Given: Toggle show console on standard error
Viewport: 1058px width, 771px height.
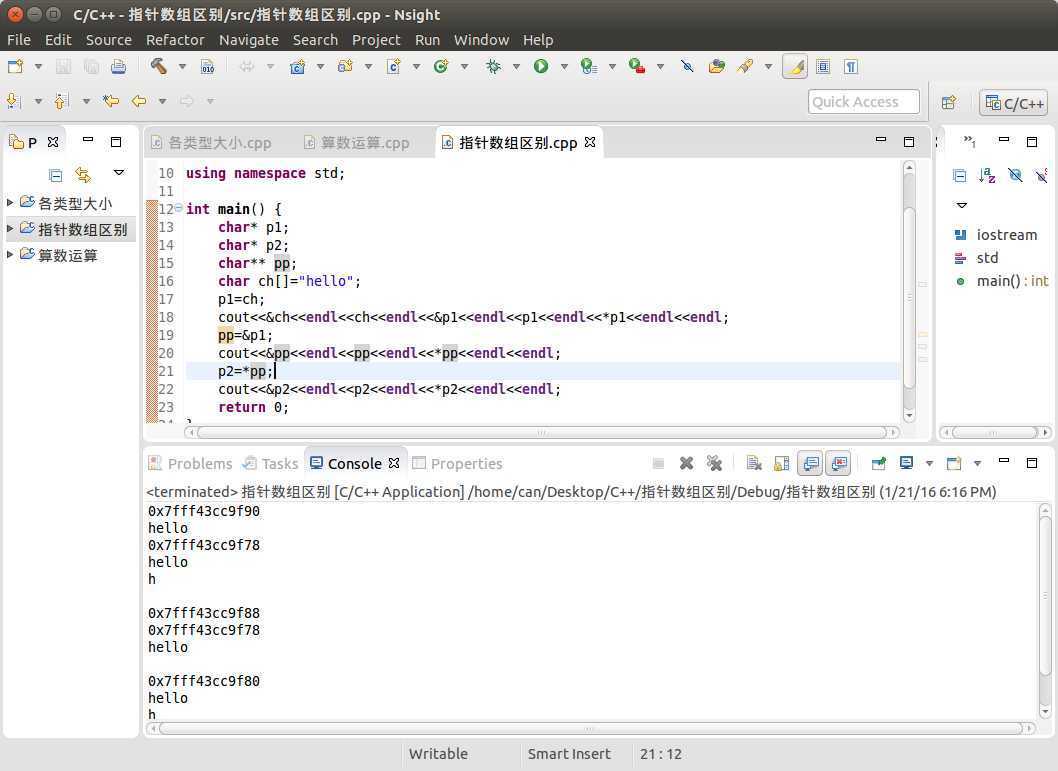Looking at the screenshot, I should pos(839,463).
